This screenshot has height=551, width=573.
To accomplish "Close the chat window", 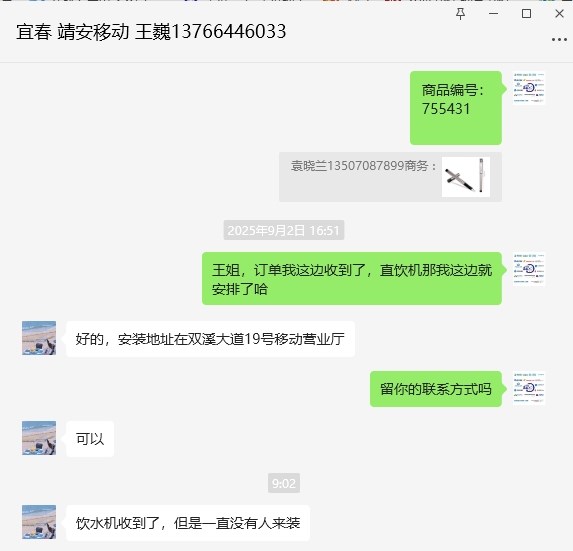I will pos(559,14).
